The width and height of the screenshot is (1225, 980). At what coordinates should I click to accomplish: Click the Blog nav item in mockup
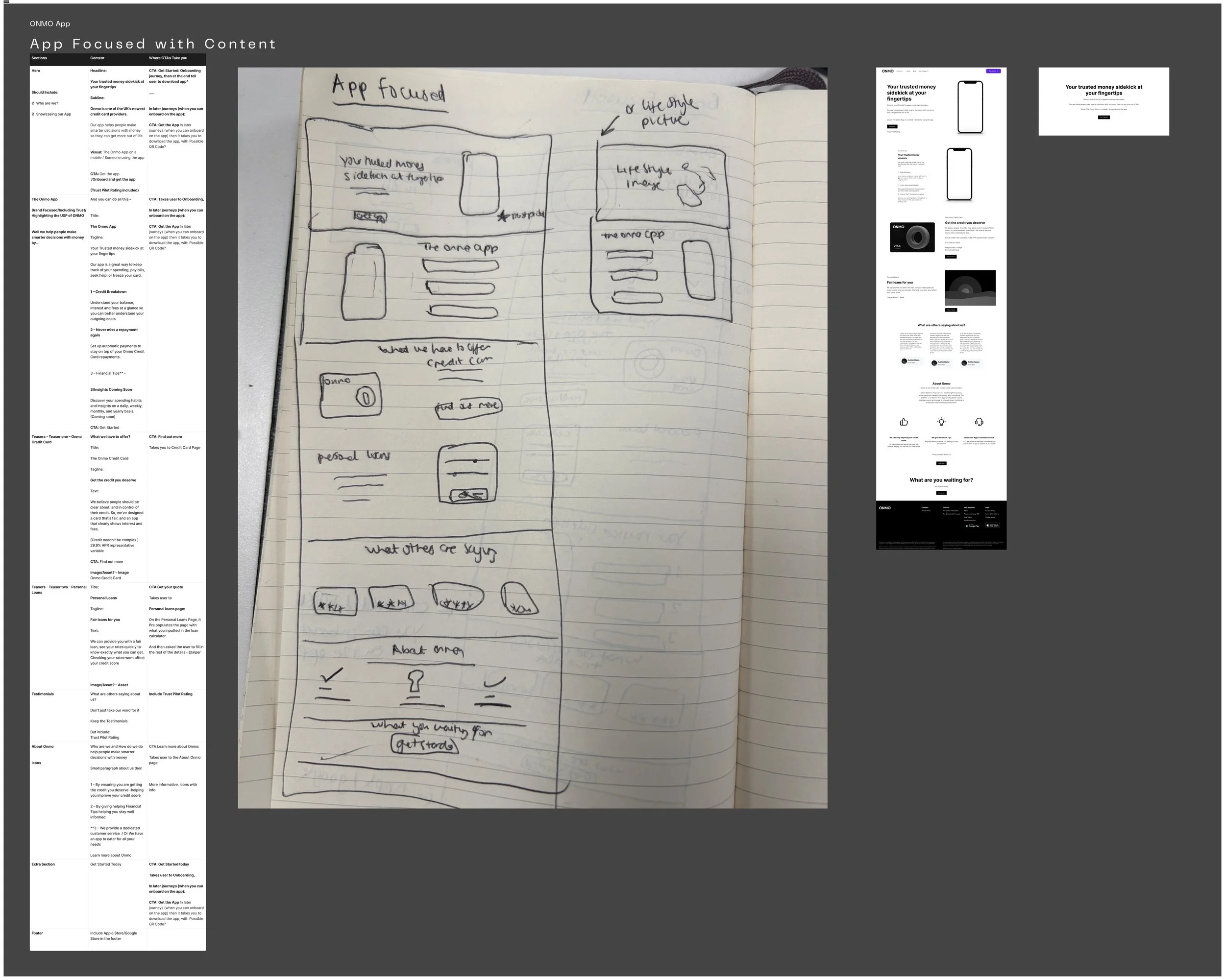click(914, 71)
